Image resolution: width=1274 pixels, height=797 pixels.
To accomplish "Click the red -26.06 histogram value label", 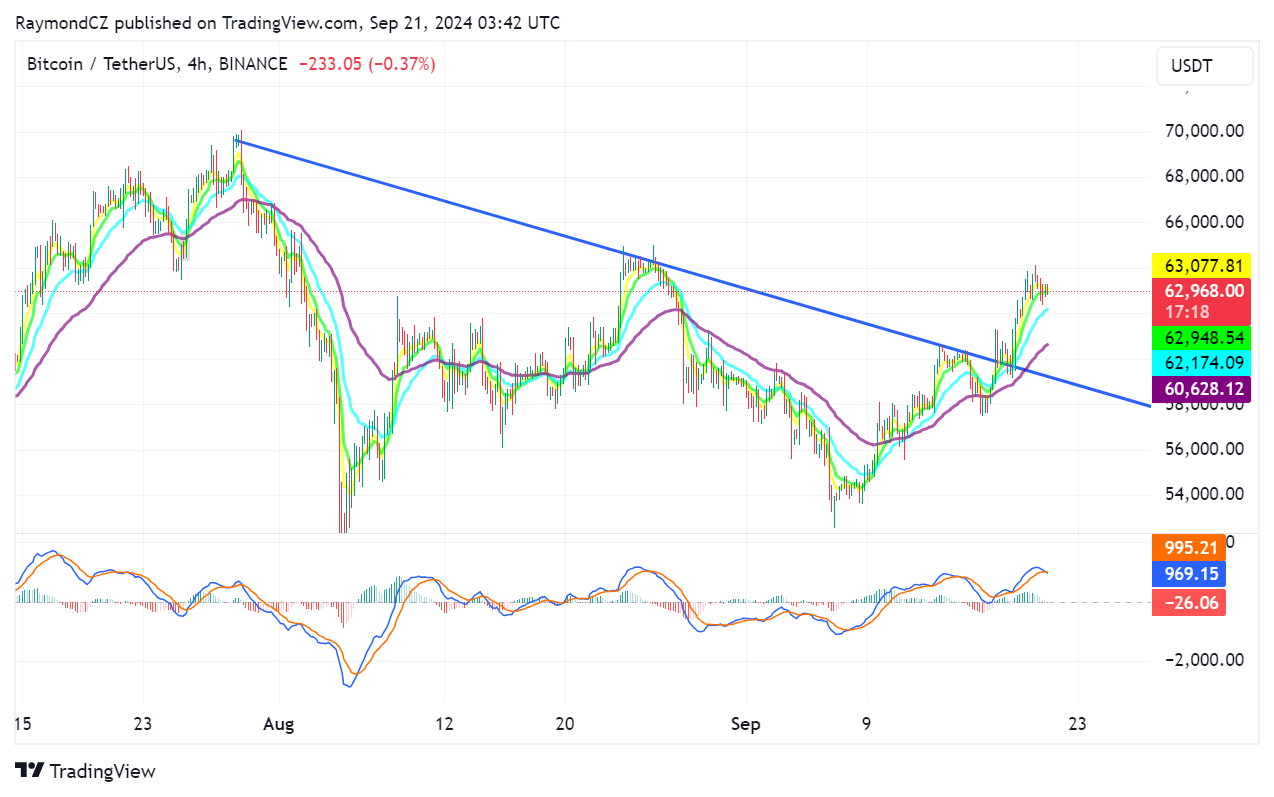I will pos(1189,602).
